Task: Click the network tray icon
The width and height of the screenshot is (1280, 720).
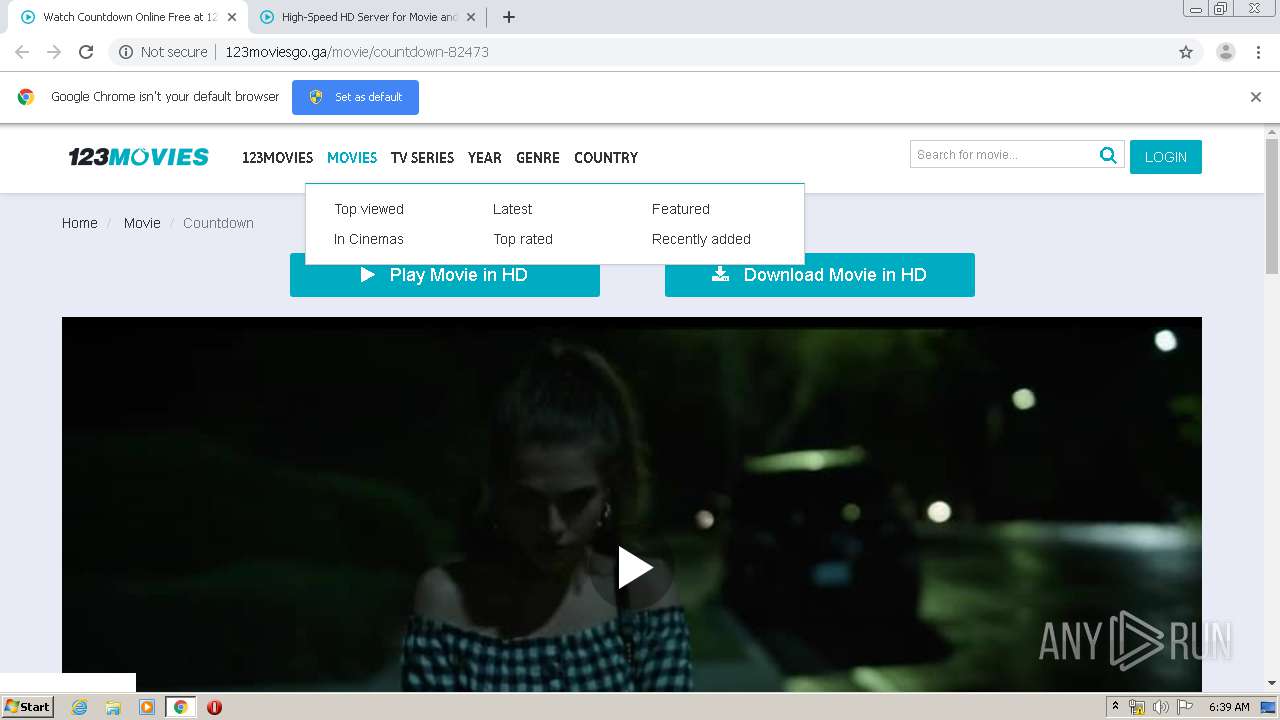Action: (1137, 707)
